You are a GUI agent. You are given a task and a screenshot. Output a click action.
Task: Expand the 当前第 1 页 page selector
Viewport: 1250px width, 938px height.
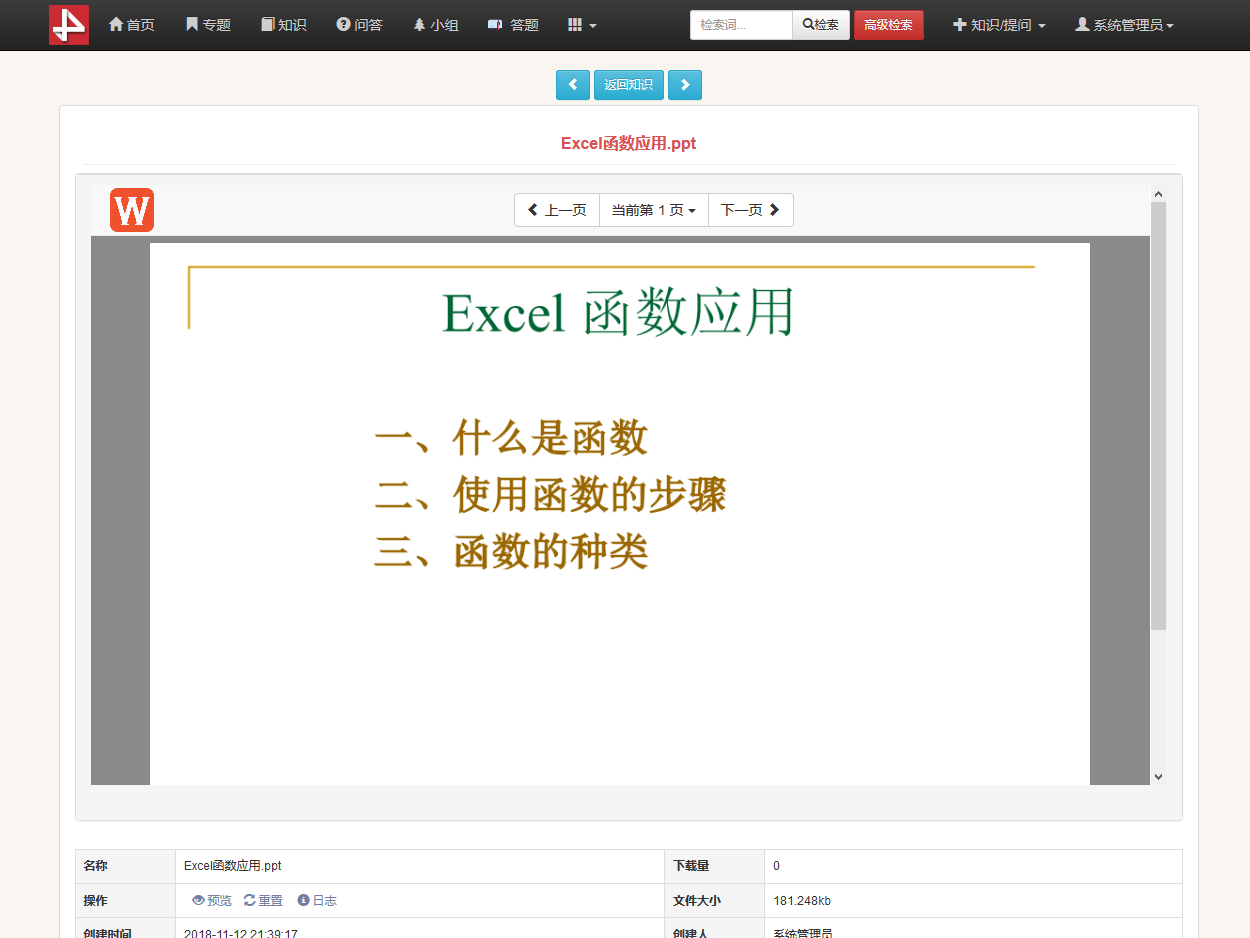pyautogui.click(x=653, y=210)
